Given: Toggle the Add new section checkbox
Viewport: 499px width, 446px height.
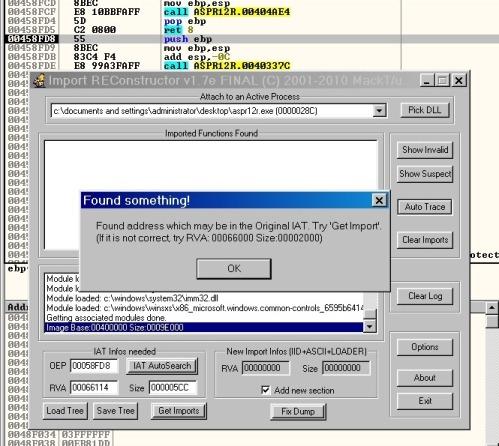Looking at the screenshot, I should (265, 390).
